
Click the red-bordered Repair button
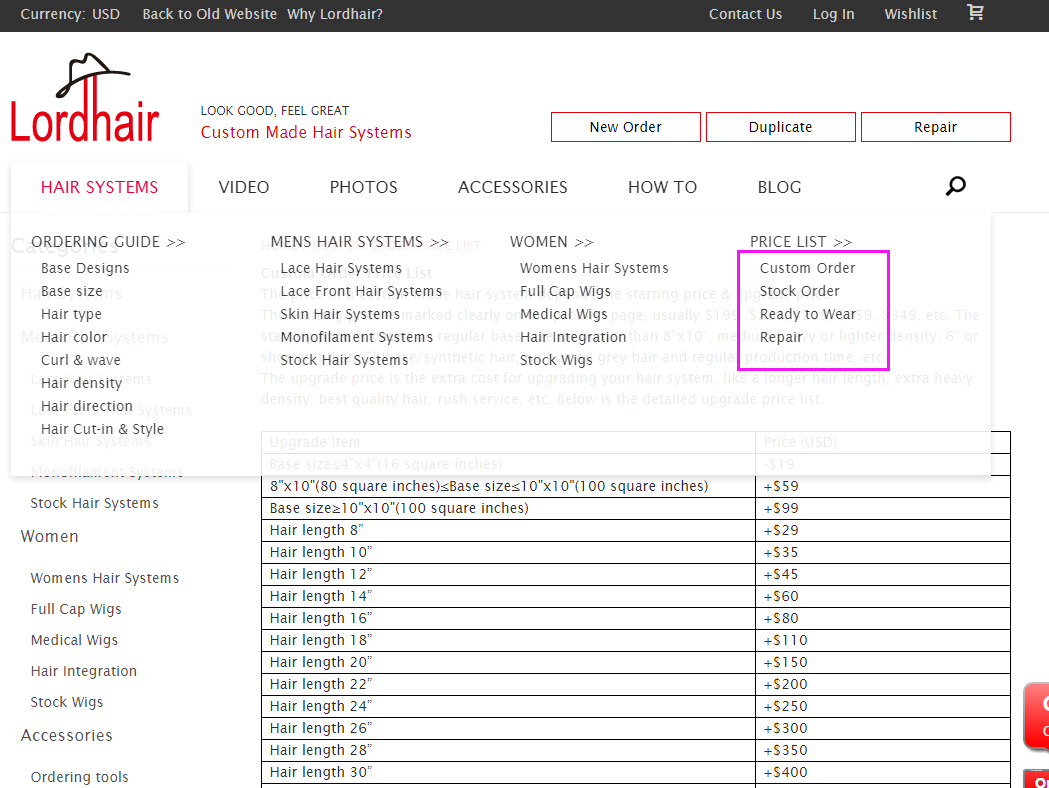click(x=935, y=127)
